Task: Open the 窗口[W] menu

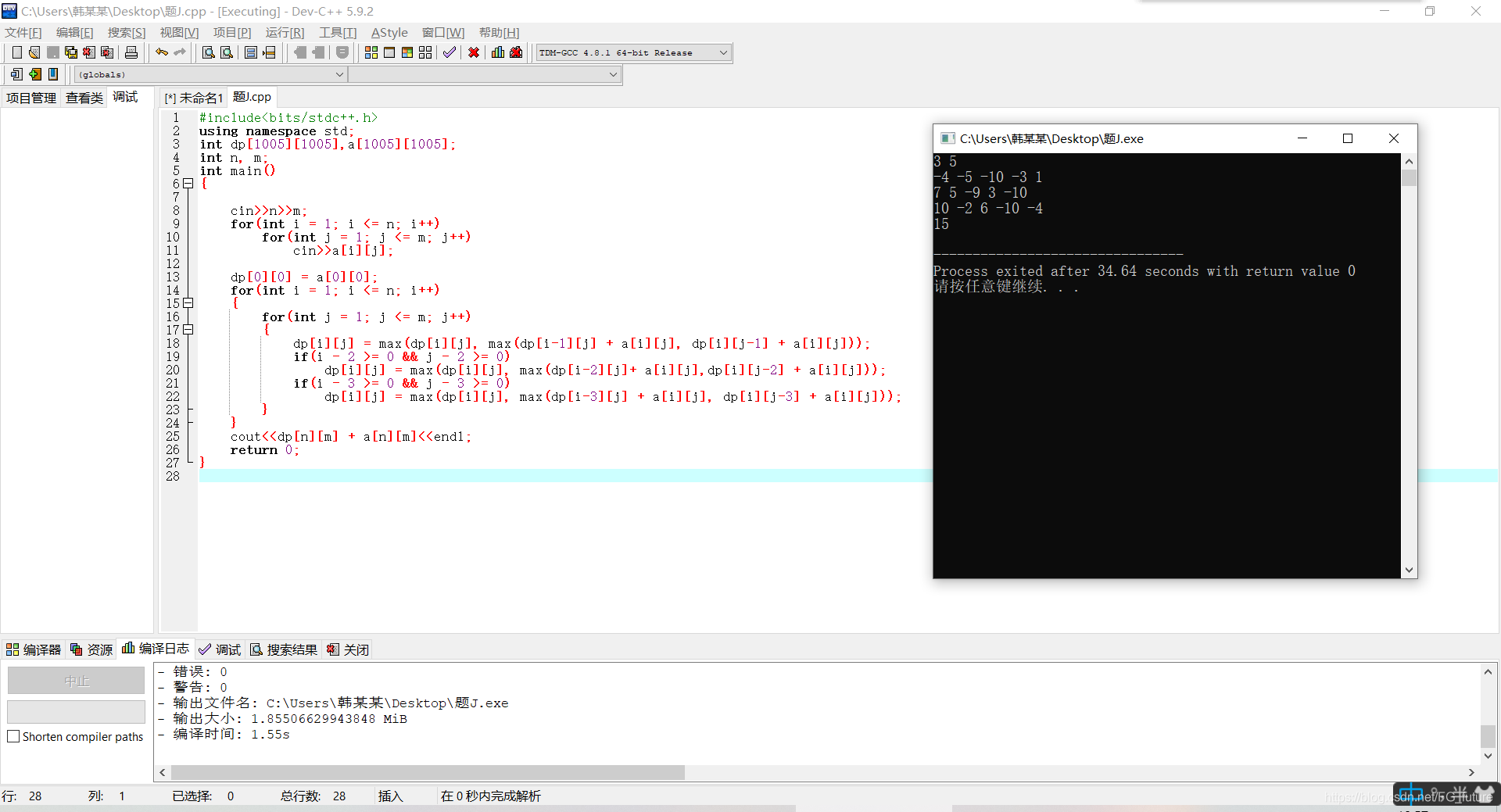Action: click(x=443, y=32)
